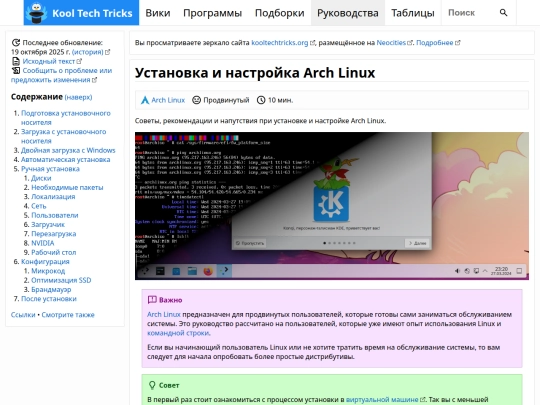
Task: Click the Продвинутый difficulty face icon
Action: pos(196,100)
